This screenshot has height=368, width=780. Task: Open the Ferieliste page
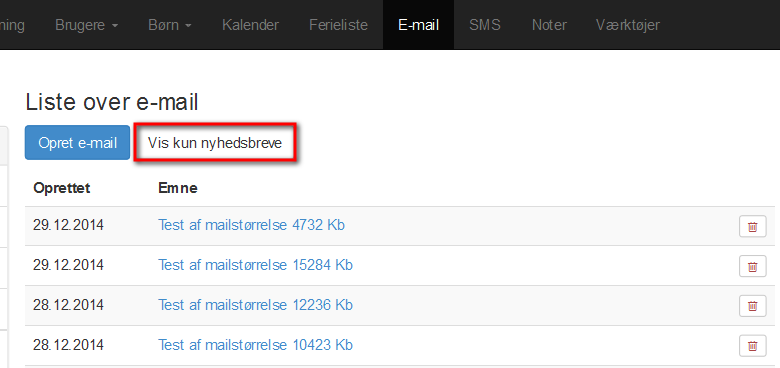338,25
